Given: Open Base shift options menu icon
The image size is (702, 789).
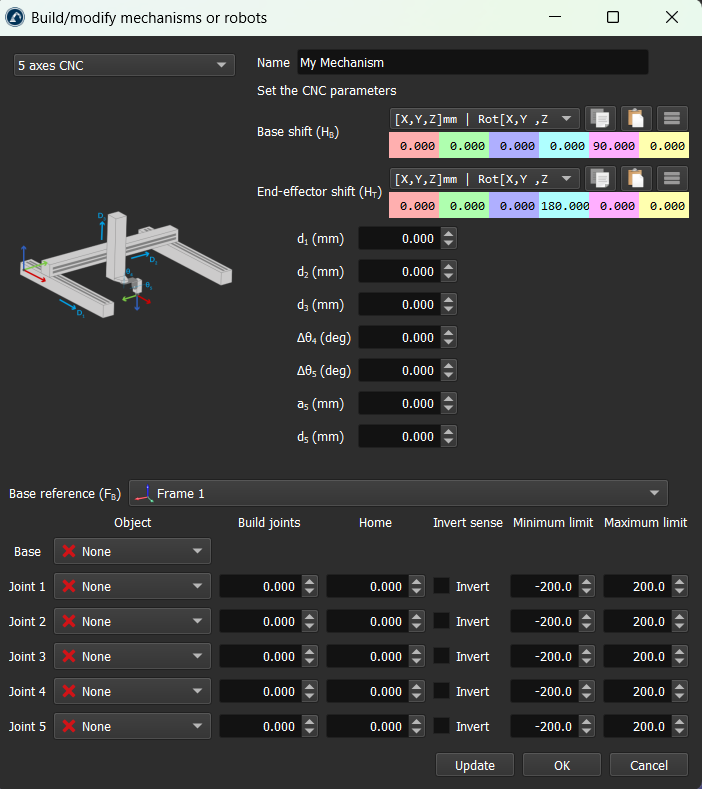Looking at the screenshot, I should (672, 118).
